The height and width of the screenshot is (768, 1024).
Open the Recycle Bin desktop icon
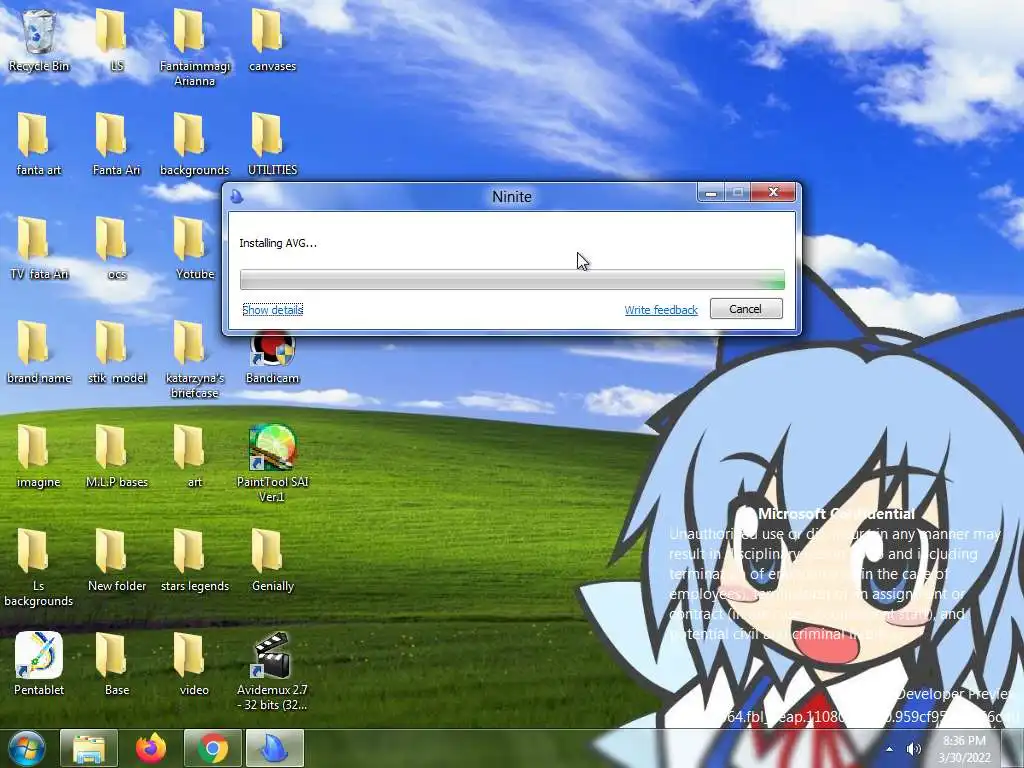click(x=39, y=40)
